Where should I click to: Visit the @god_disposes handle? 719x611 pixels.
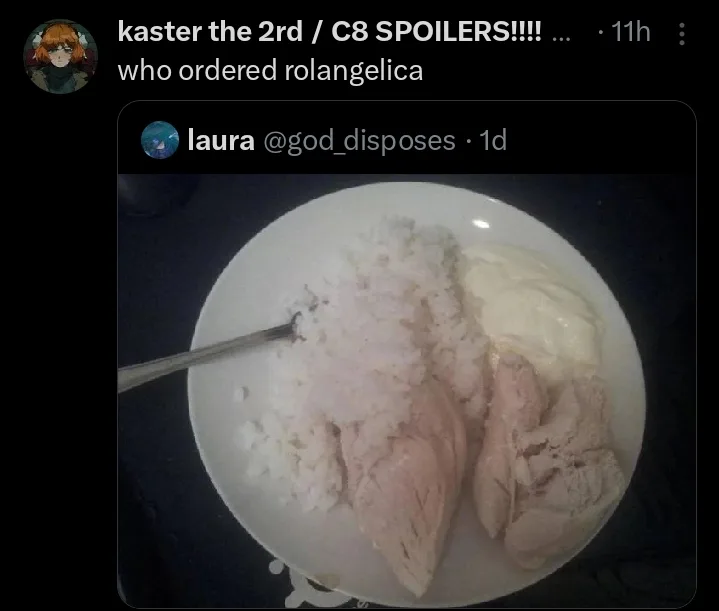coord(360,141)
